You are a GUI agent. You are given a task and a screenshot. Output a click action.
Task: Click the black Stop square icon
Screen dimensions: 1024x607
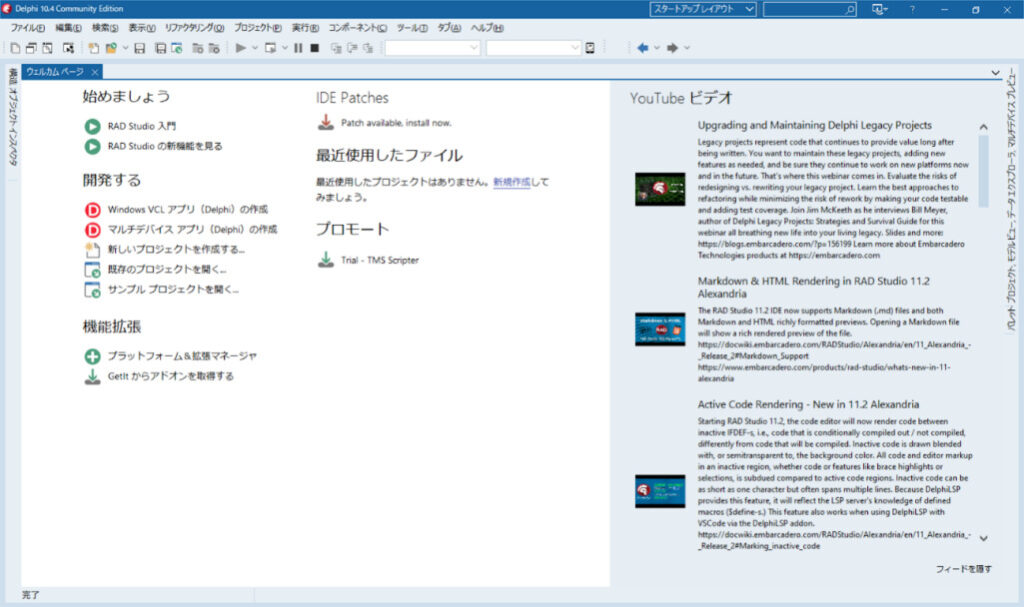(x=314, y=48)
